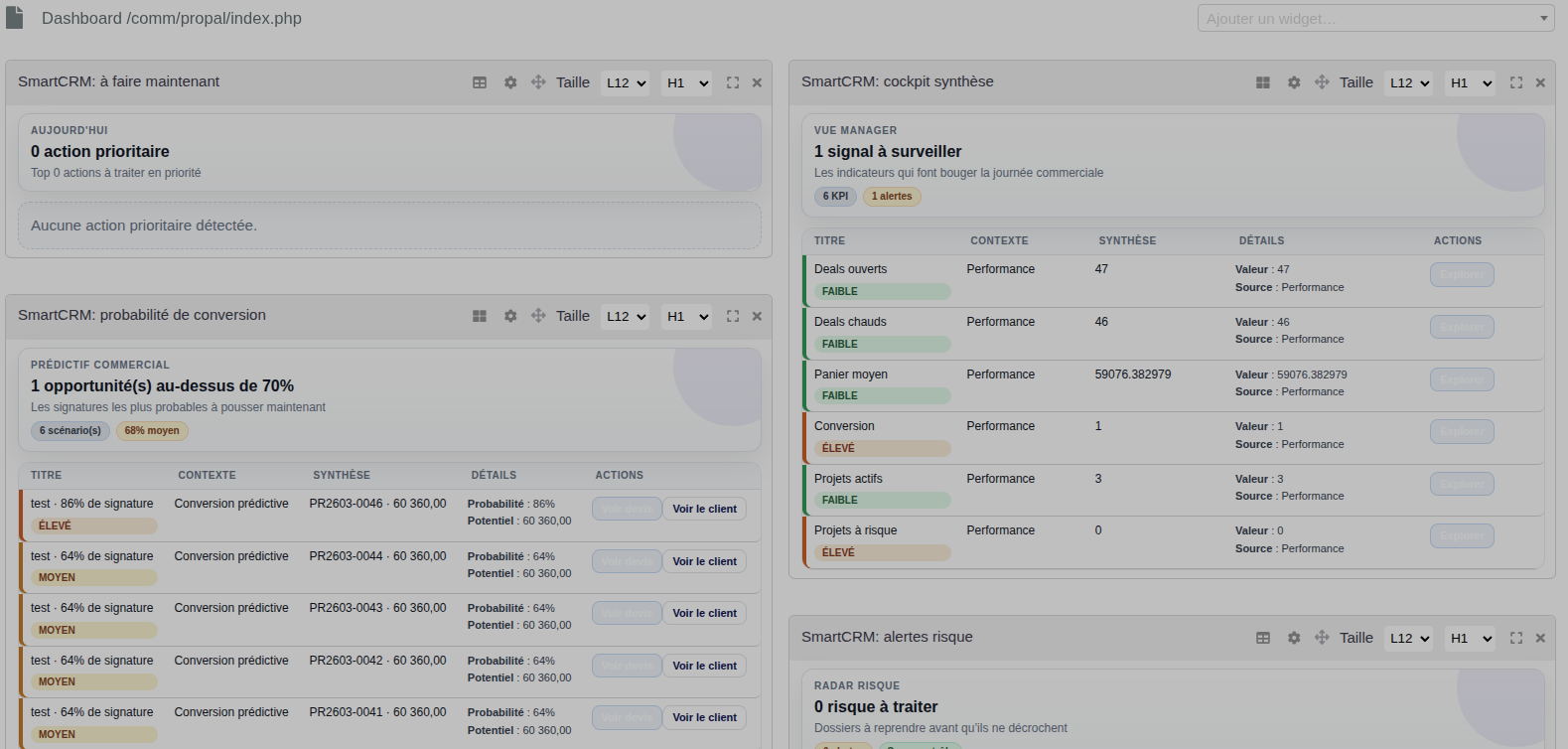Expand 'probabilité de conversion' widget to fullscreen
The image size is (1568, 749).
click(x=733, y=316)
